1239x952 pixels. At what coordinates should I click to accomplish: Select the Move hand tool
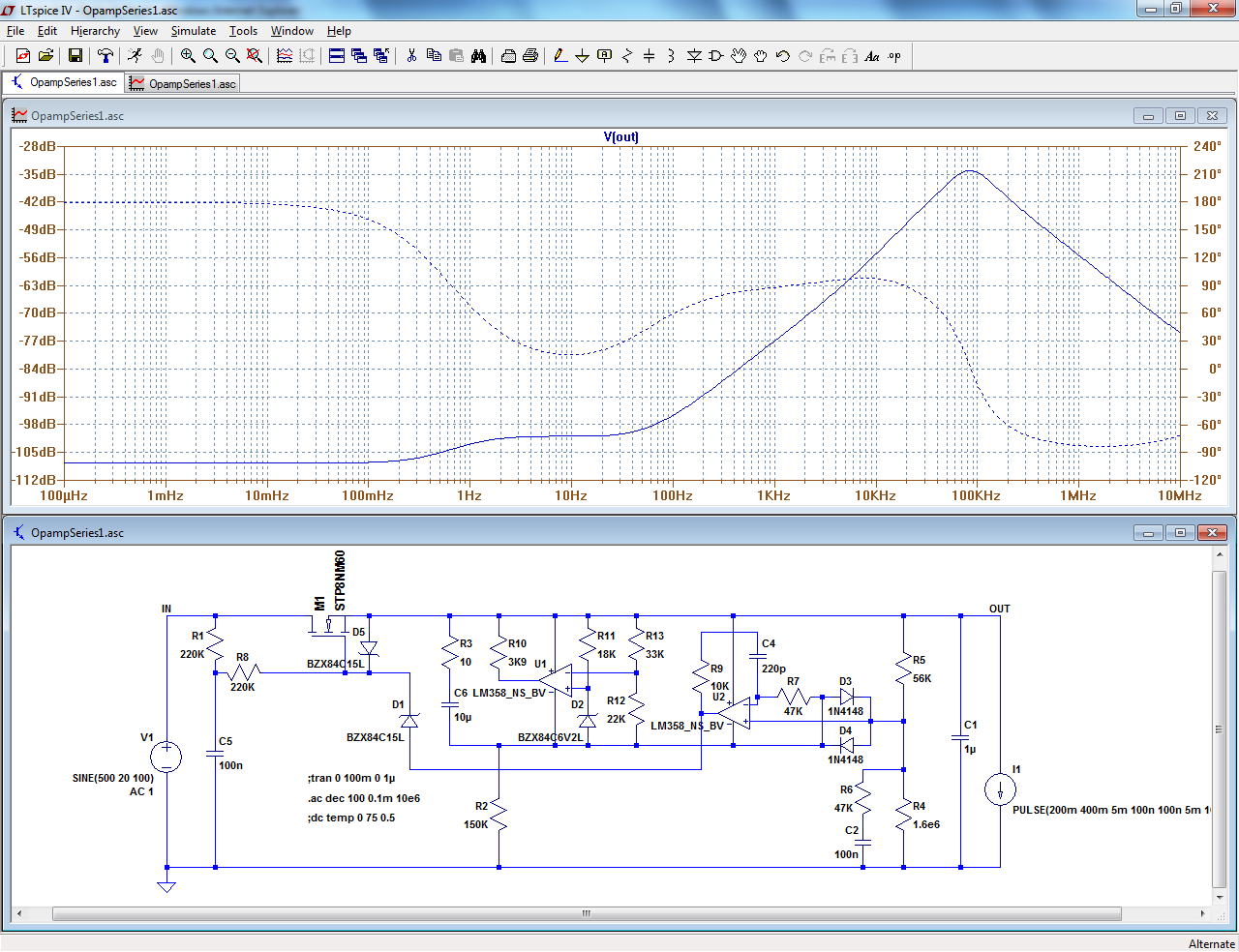pyautogui.click(x=739, y=56)
